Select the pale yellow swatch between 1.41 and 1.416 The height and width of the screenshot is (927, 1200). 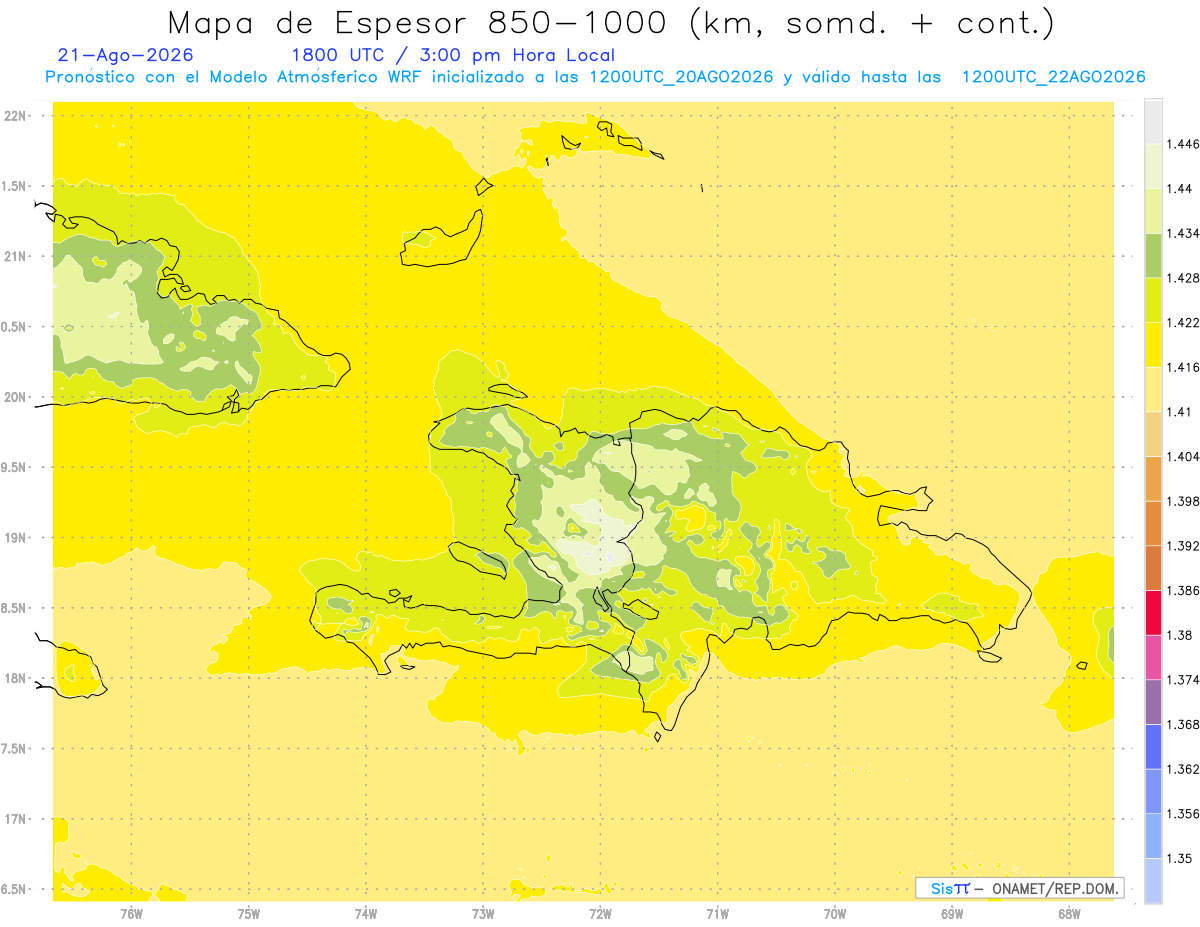(1153, 389)
